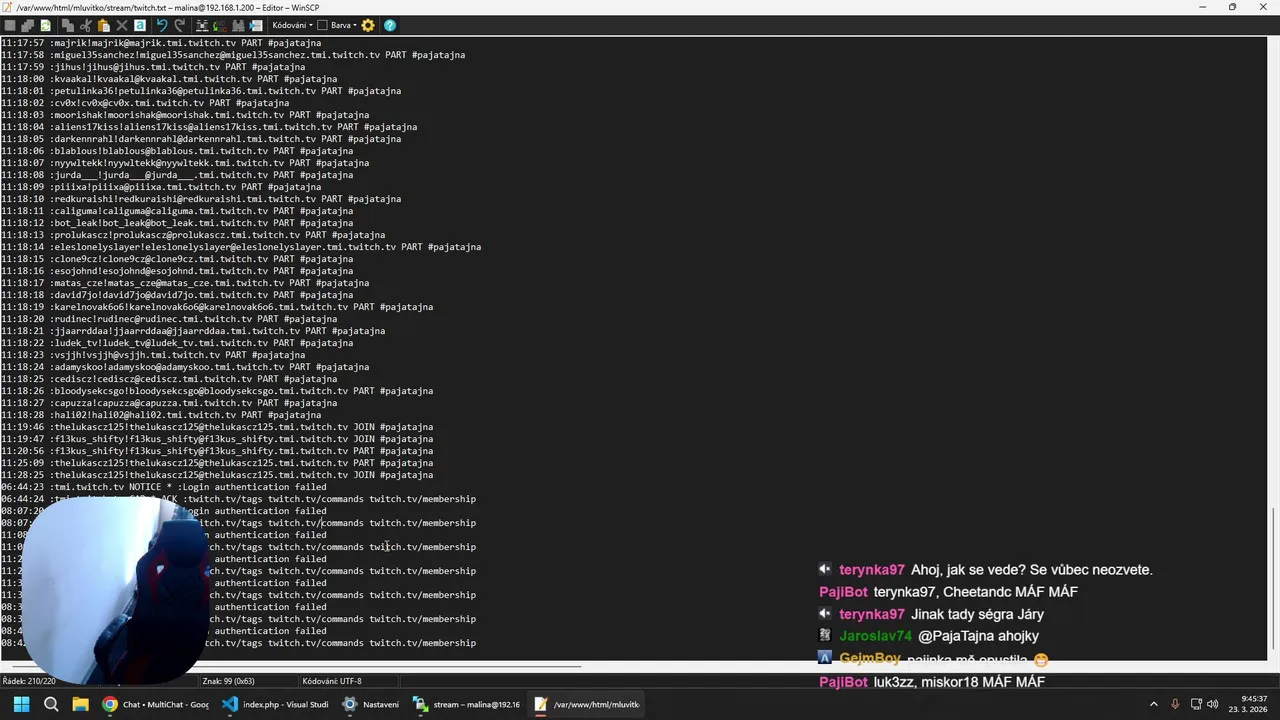The image size is (1280, 720).
Task: Click the 11:18:04 aliens17kiss PART line
Action: tap(209, 127)
